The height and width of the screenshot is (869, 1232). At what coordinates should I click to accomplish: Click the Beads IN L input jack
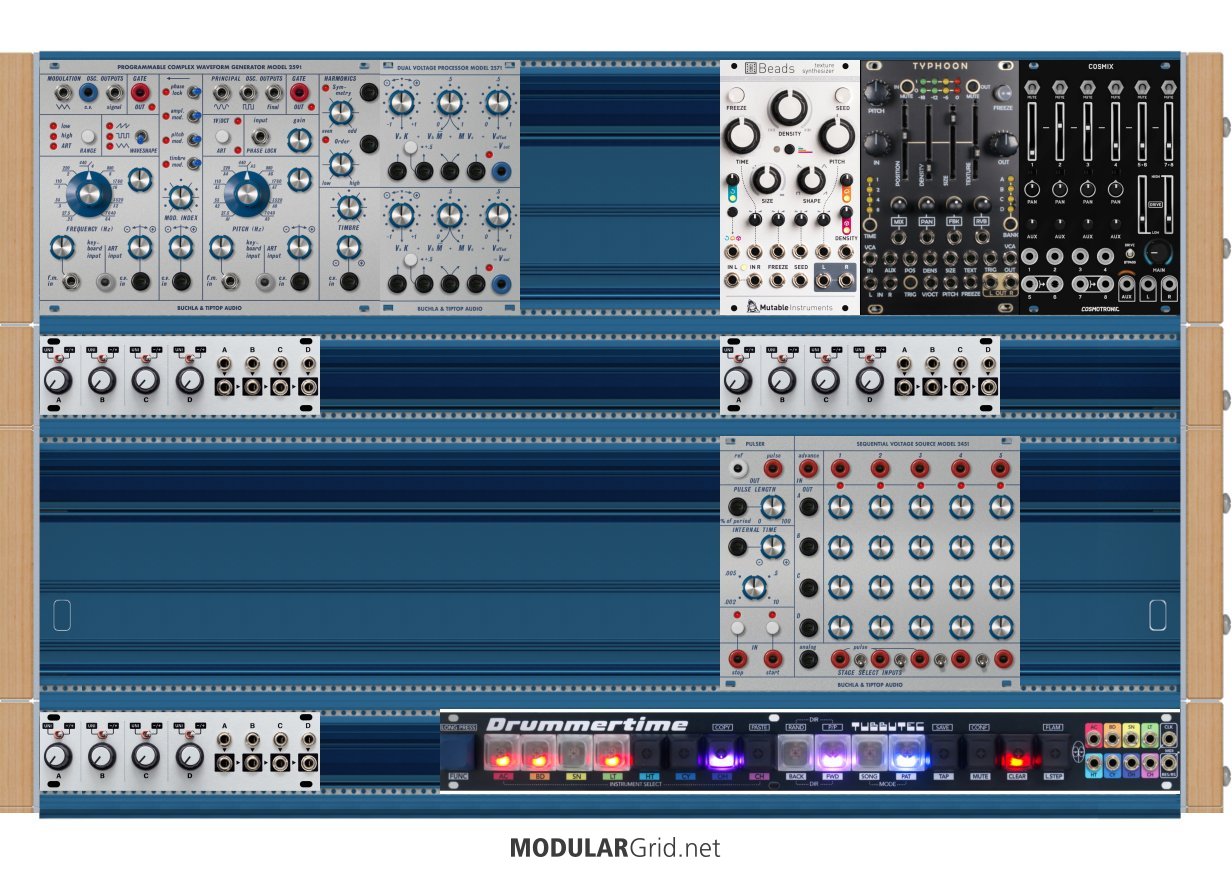click(732, 281)
